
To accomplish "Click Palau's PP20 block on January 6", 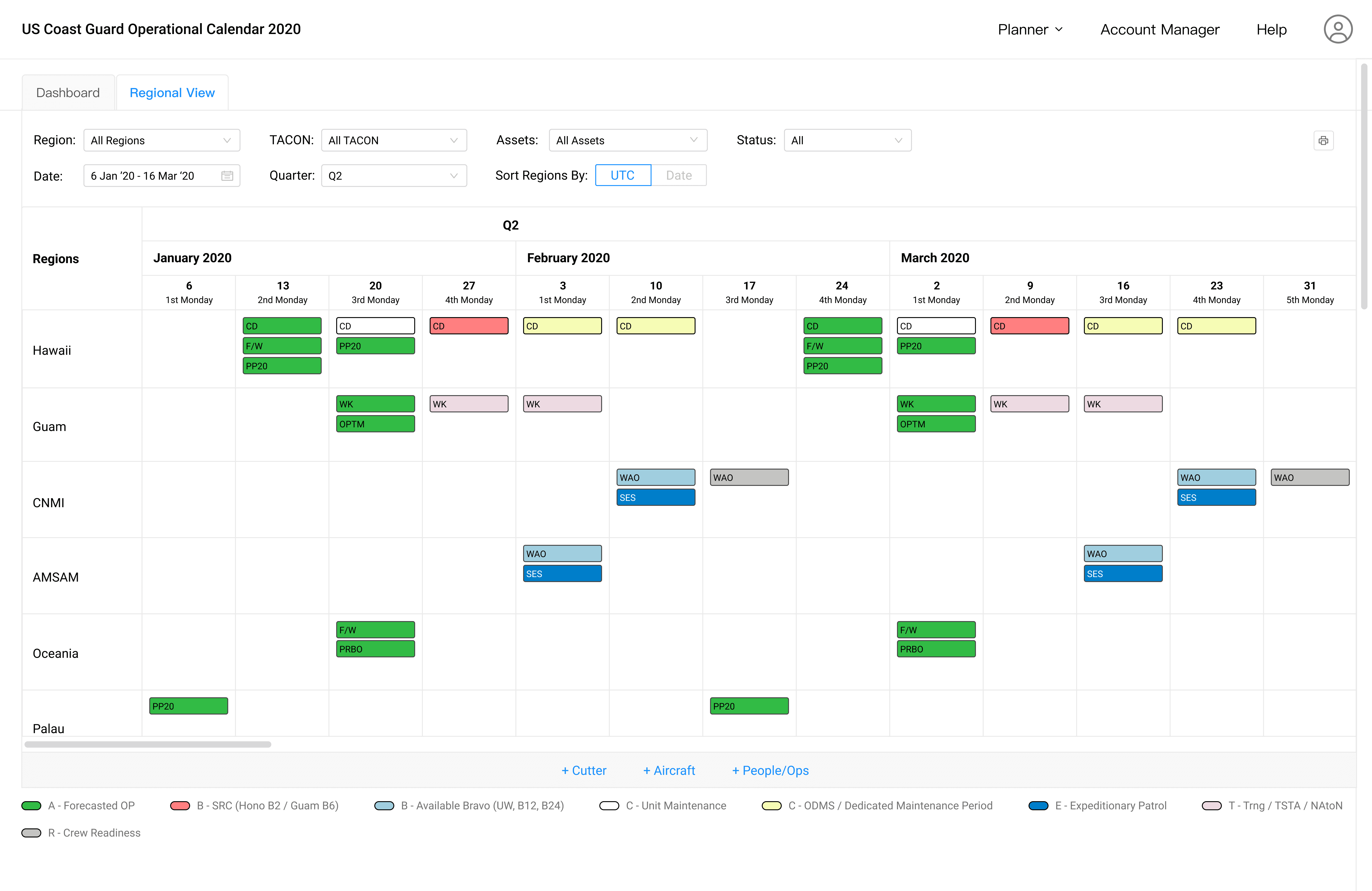I will (189, 706).
